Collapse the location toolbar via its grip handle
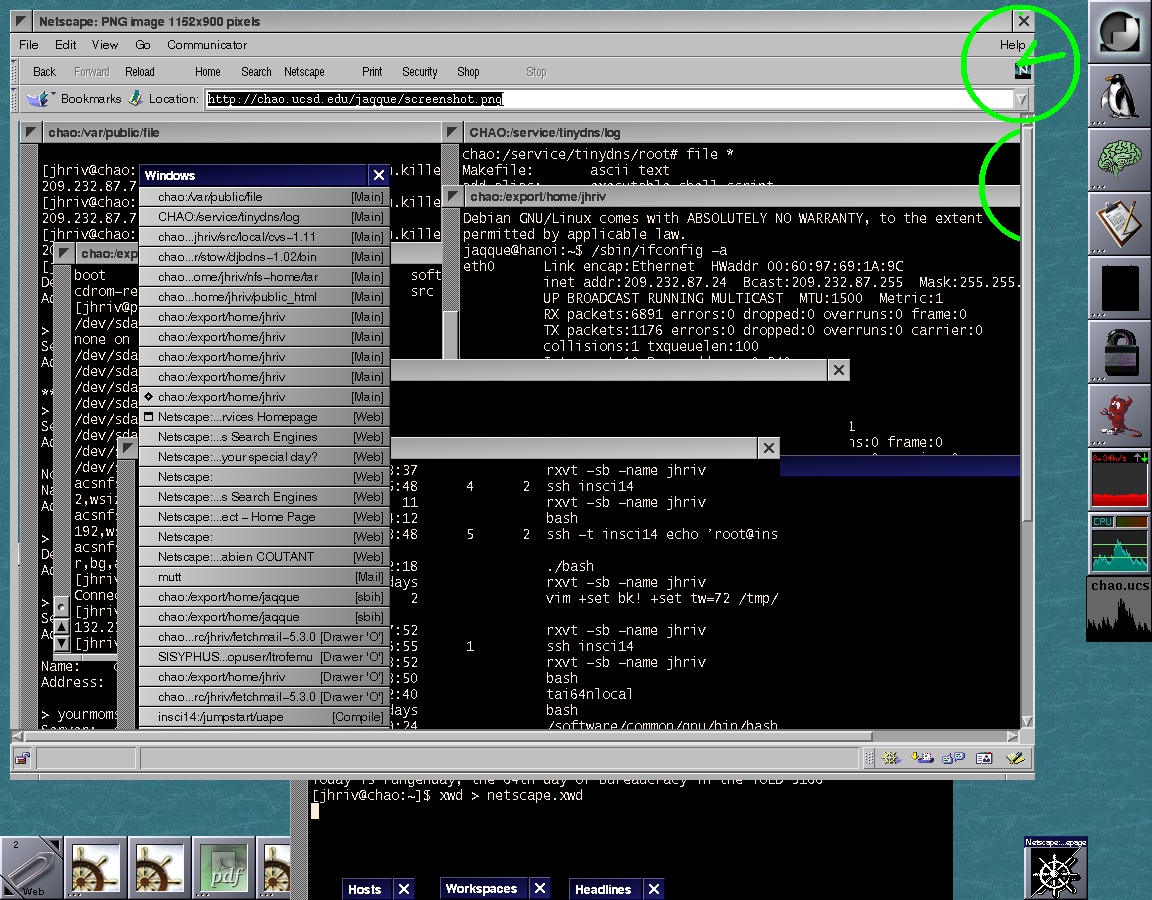The image size is (1152, 900). point(14,99)
